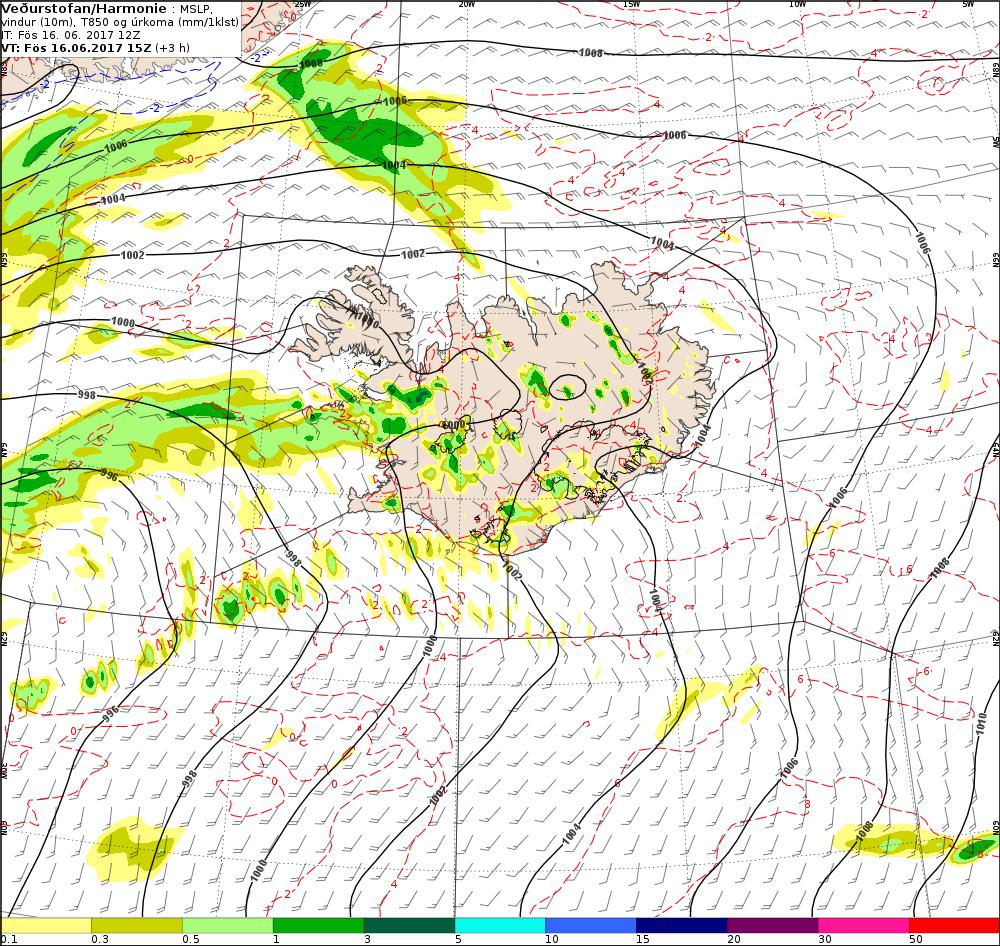Screen dimensions: 1000x946
Task: Pick the cyan 5–10 mm legend swatch
Action: pos(500,926)
